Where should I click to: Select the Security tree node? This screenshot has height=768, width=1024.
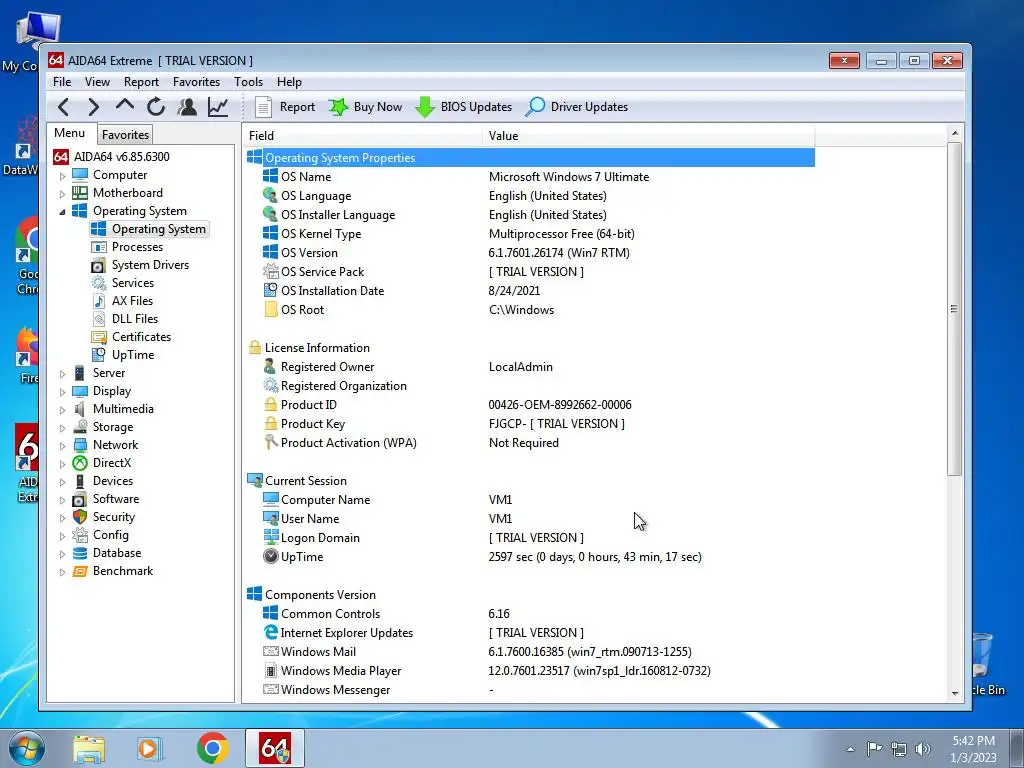pyautogui.click(x=113, y=517)
